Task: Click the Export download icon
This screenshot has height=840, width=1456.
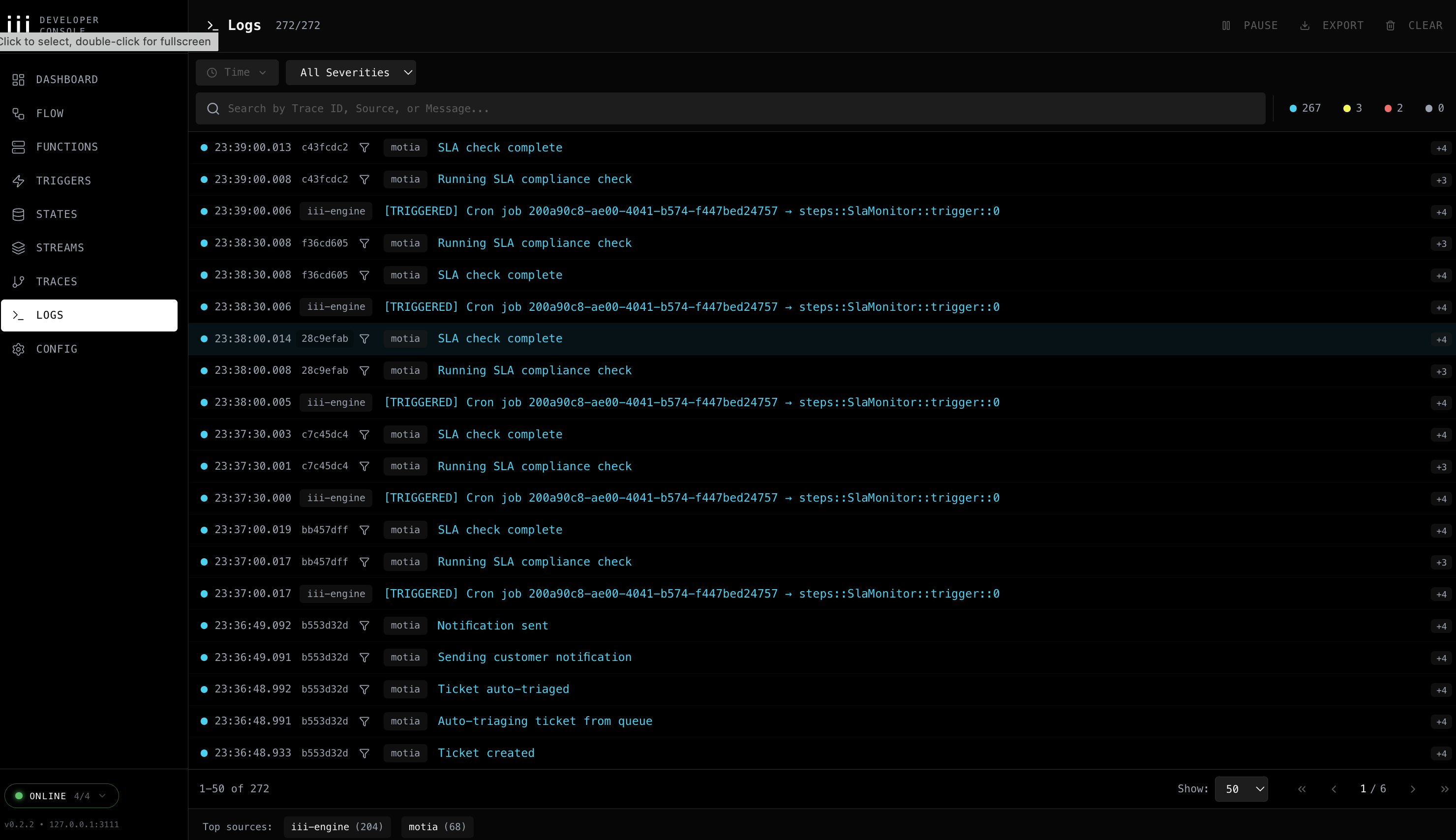Action: [1304, 26]
